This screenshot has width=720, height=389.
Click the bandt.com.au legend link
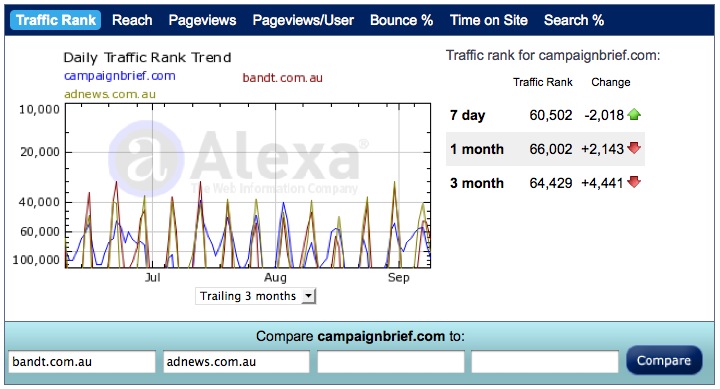click(282, 78)
